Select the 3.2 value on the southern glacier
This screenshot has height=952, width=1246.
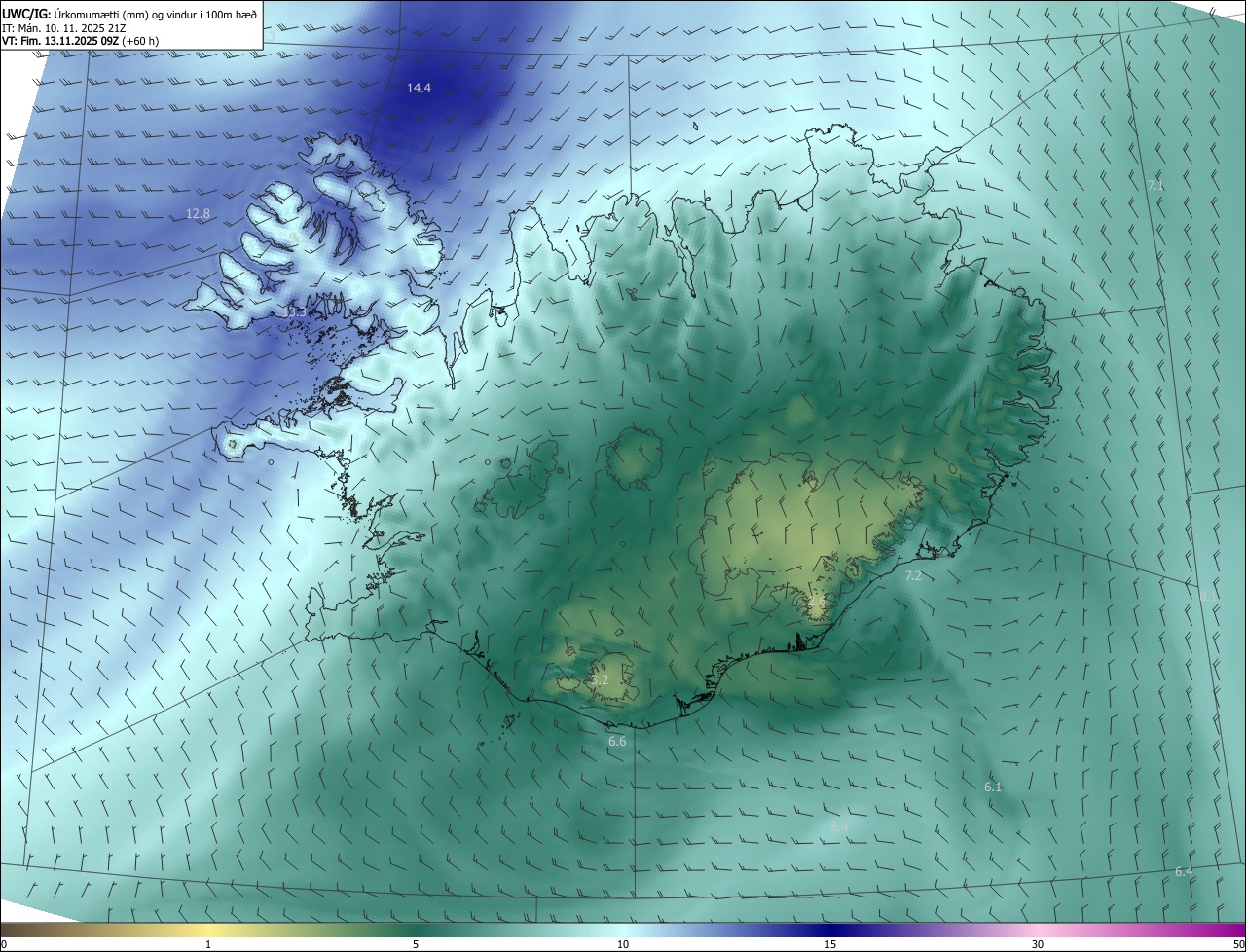pos(600,679)
